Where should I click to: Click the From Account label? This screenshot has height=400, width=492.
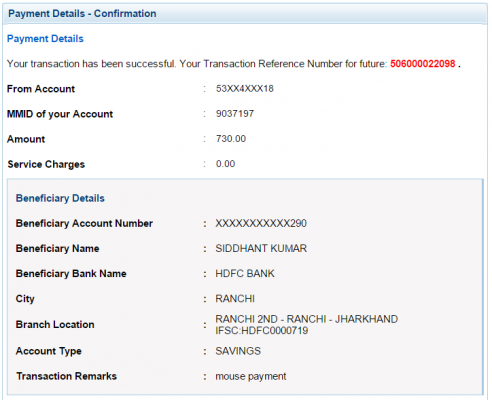tap(41, 89)
